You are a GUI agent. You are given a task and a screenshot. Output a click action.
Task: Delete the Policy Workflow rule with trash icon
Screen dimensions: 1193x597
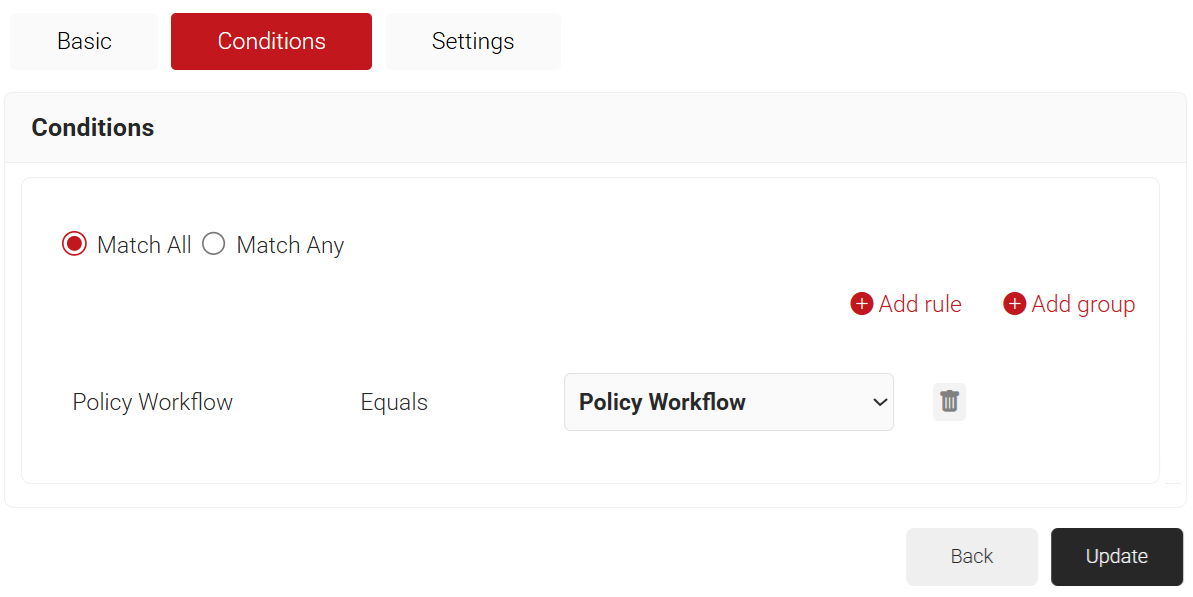tap(949, 402)
